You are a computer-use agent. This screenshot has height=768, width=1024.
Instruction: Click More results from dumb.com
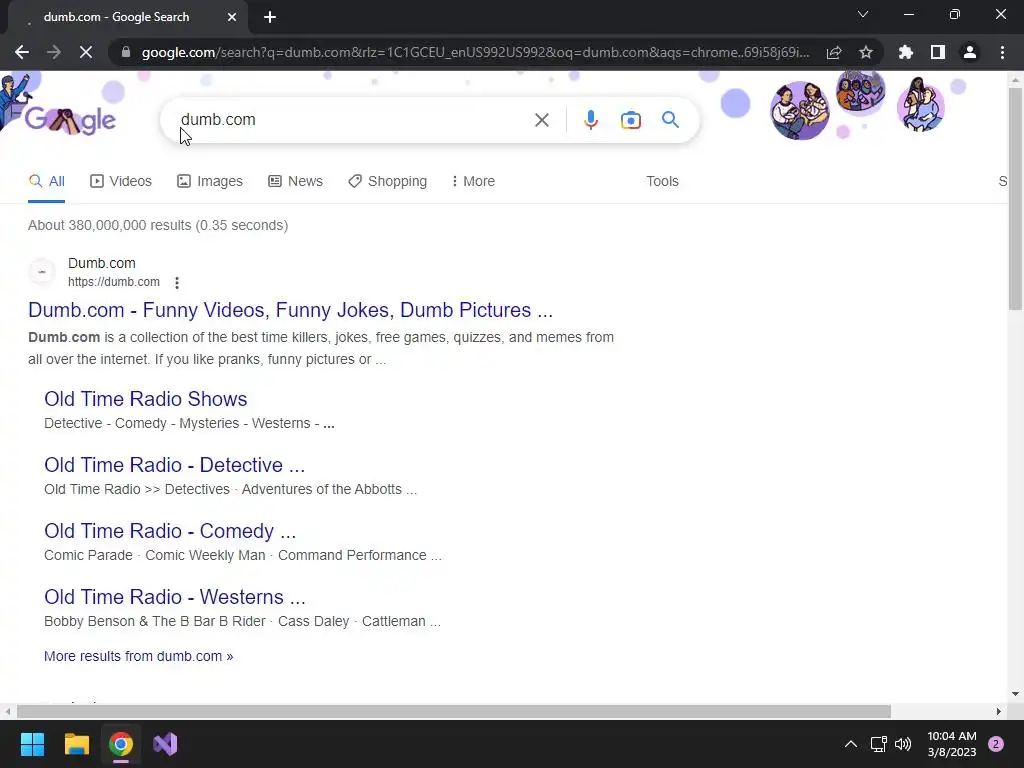(138, 656)
